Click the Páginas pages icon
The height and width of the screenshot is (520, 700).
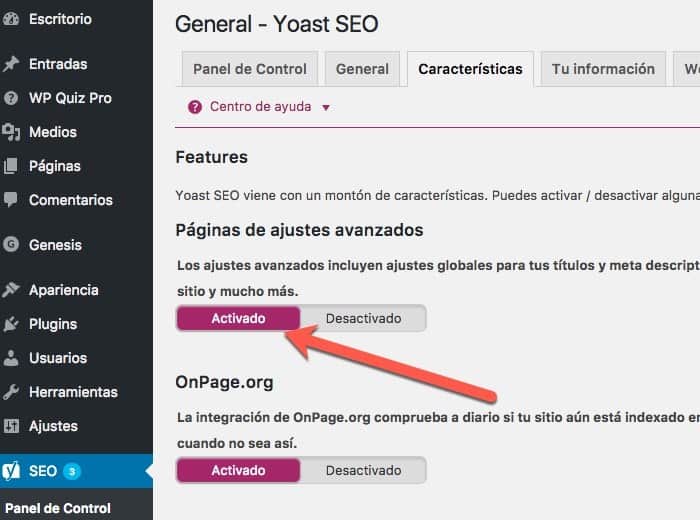pyautogui.click(x=11, y=166)
